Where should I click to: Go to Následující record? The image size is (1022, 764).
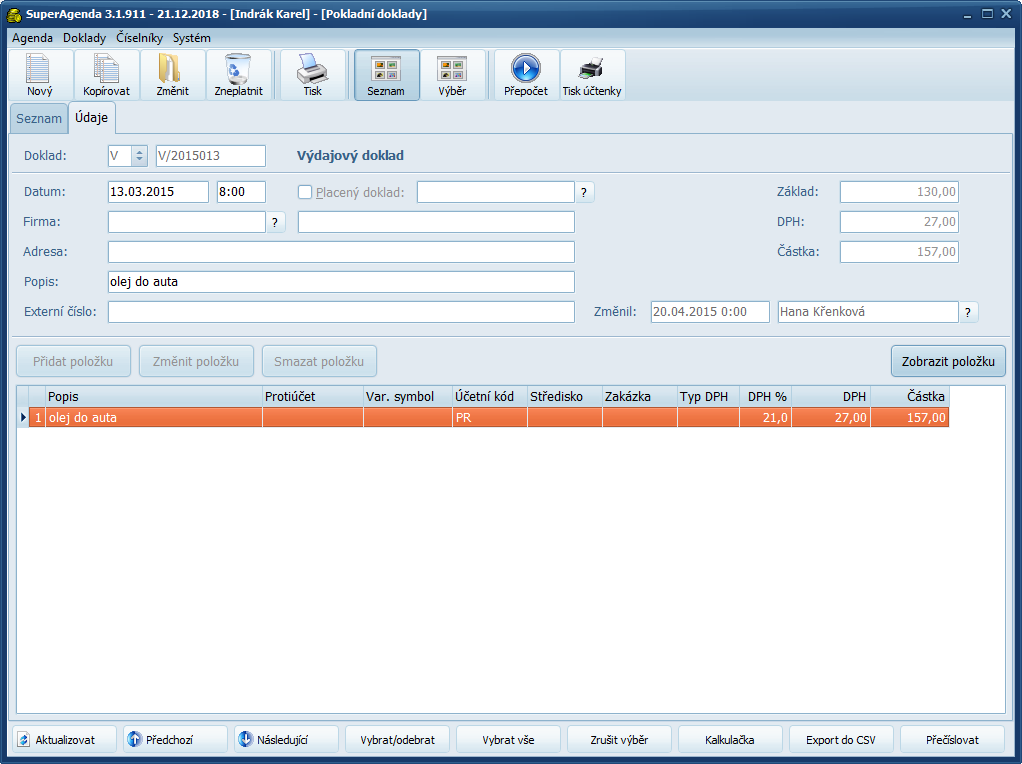click(x=287, y=740)
